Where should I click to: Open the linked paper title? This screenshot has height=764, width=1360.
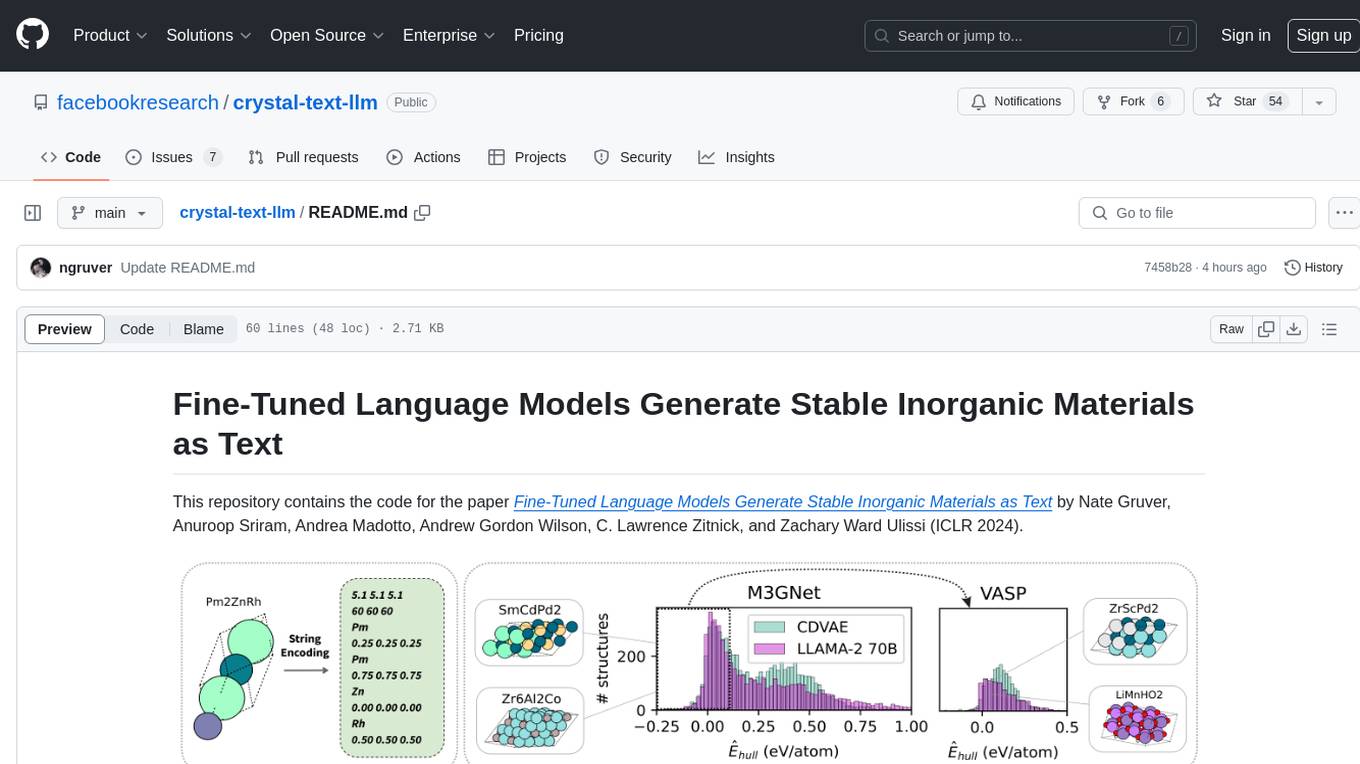[x=783, y=502]
